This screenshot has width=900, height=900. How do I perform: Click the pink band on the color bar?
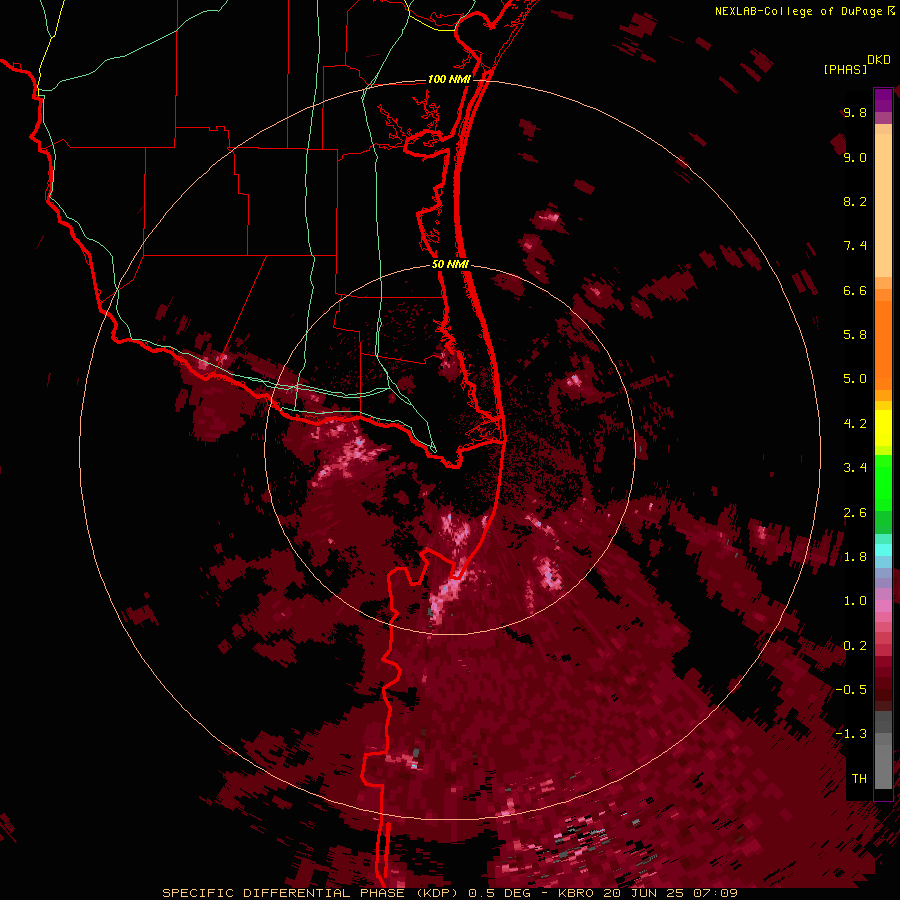pos(883,605)
